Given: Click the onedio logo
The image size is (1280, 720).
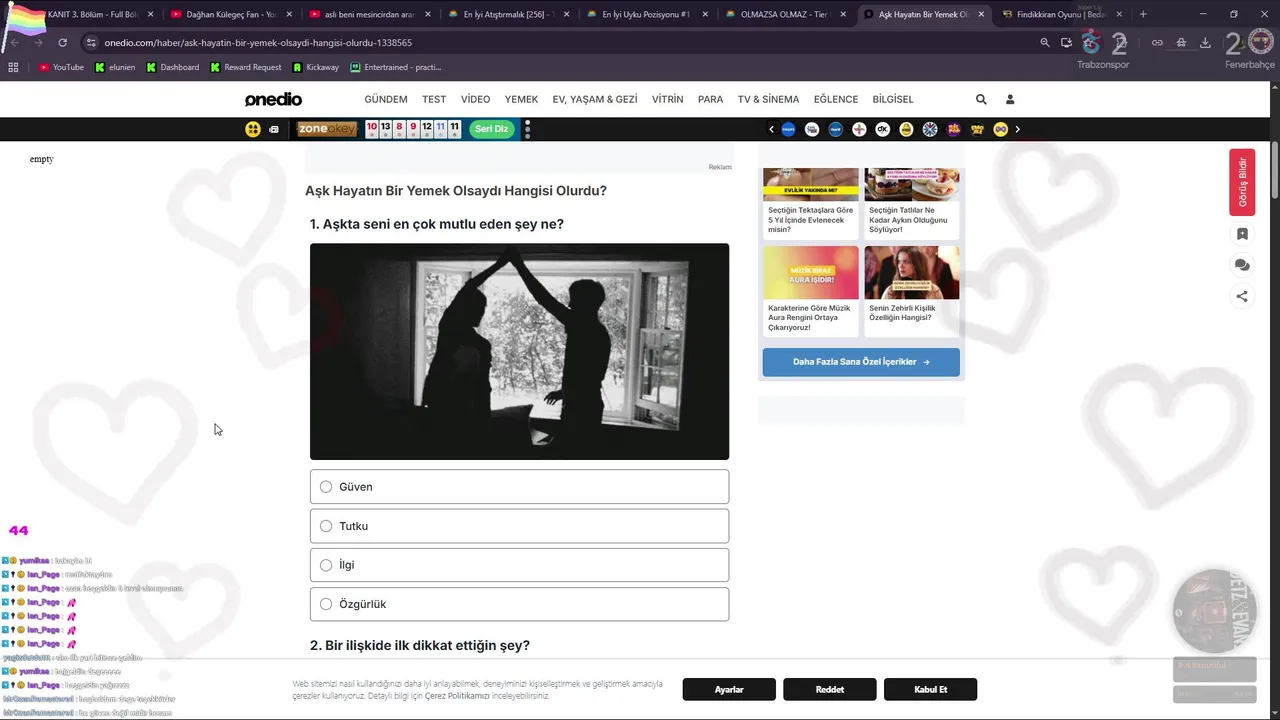Looking at the screenshot, I should click(x=273, y=99).
